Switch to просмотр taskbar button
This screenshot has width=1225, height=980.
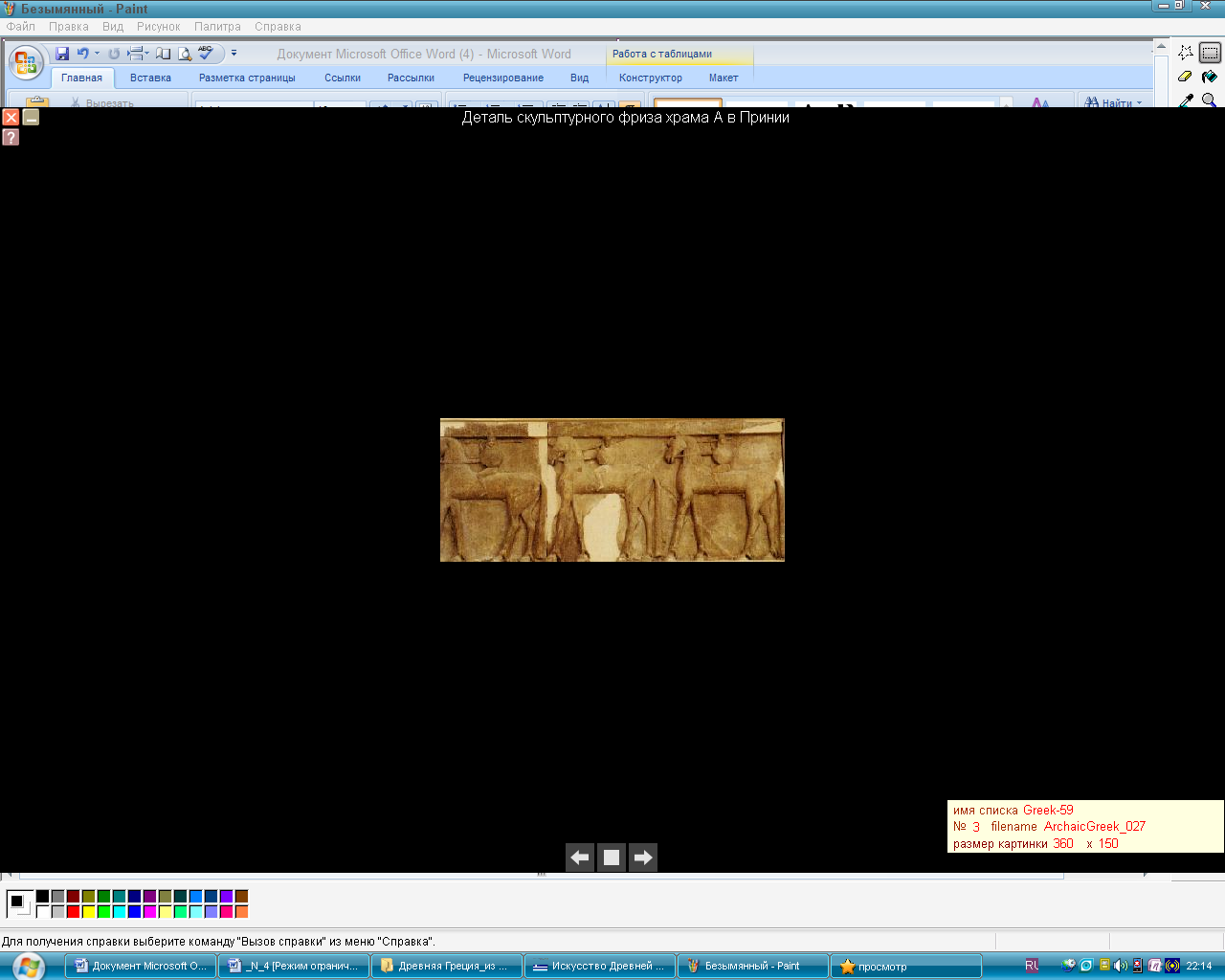[906, 966]
